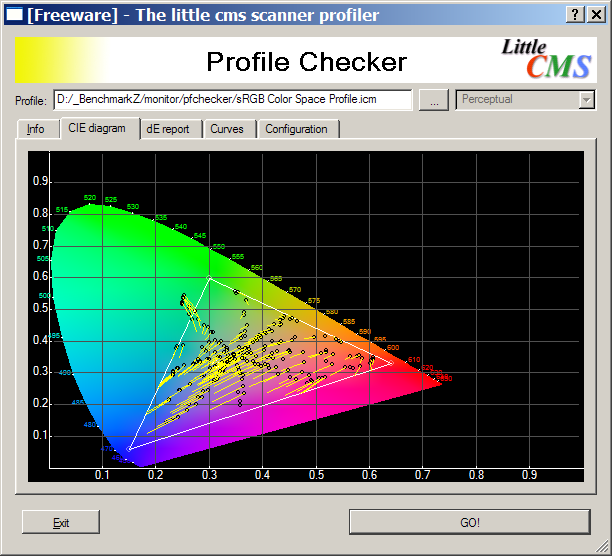
Task: Click the 0.9 x-axis label
Action: [x=529, y=475]
